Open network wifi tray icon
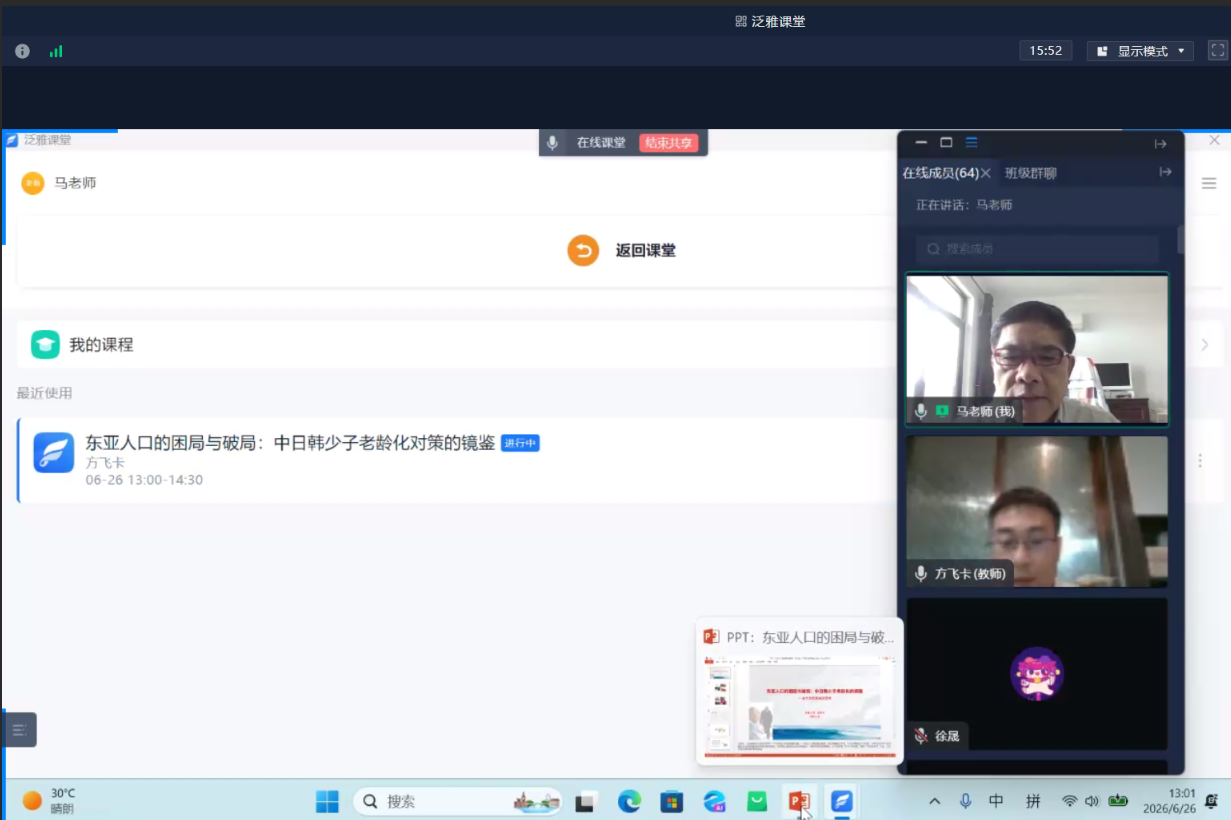The image size is (1231, 820). point(1070,801)
